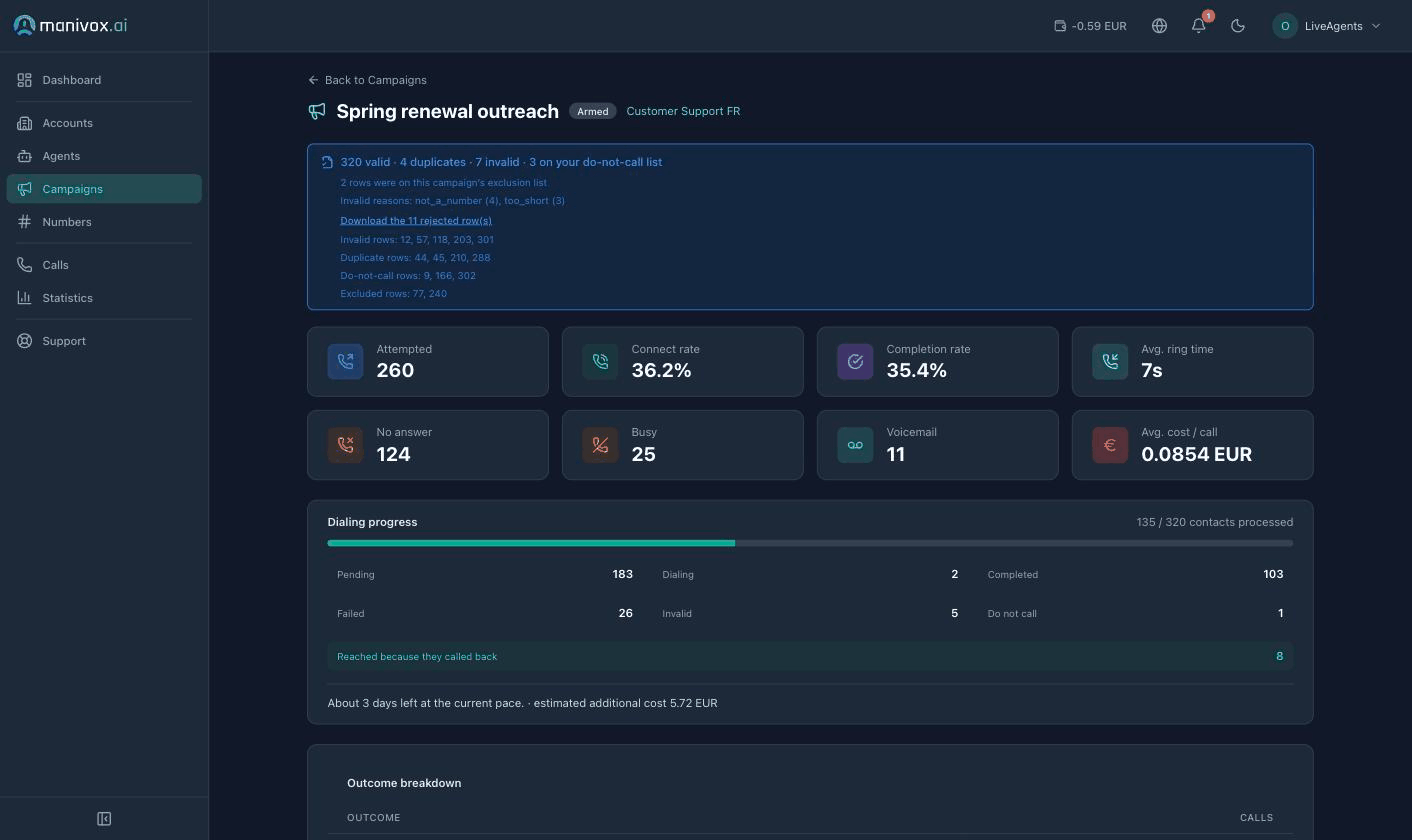
Task: Open Customer Support FR agent link
Action: coord(683,111)
